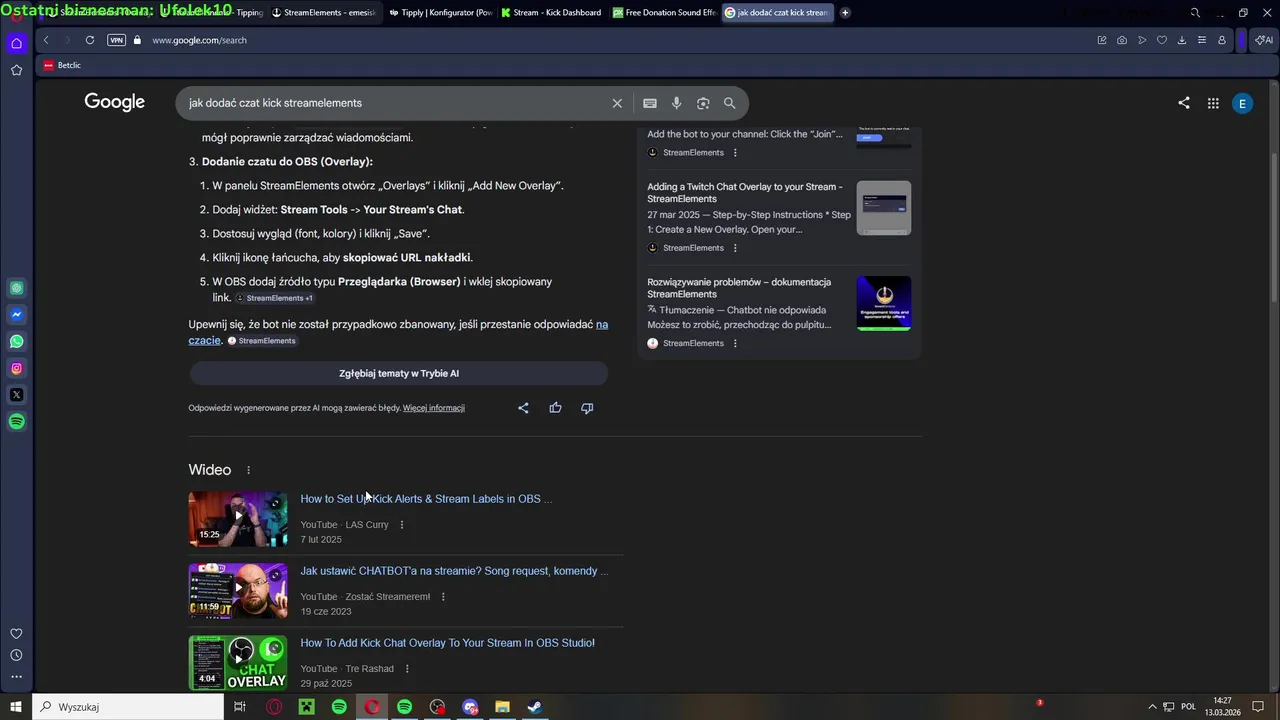Click the Zgłębiaj tematy w Trybie AI button
The width and height of the screenshot is (1280, 720).
coord(399,373)
